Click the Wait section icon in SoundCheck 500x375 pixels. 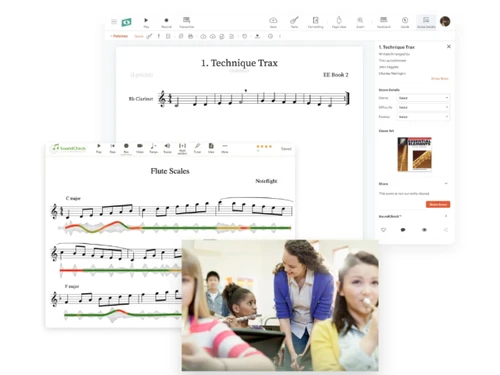point(182,149)
